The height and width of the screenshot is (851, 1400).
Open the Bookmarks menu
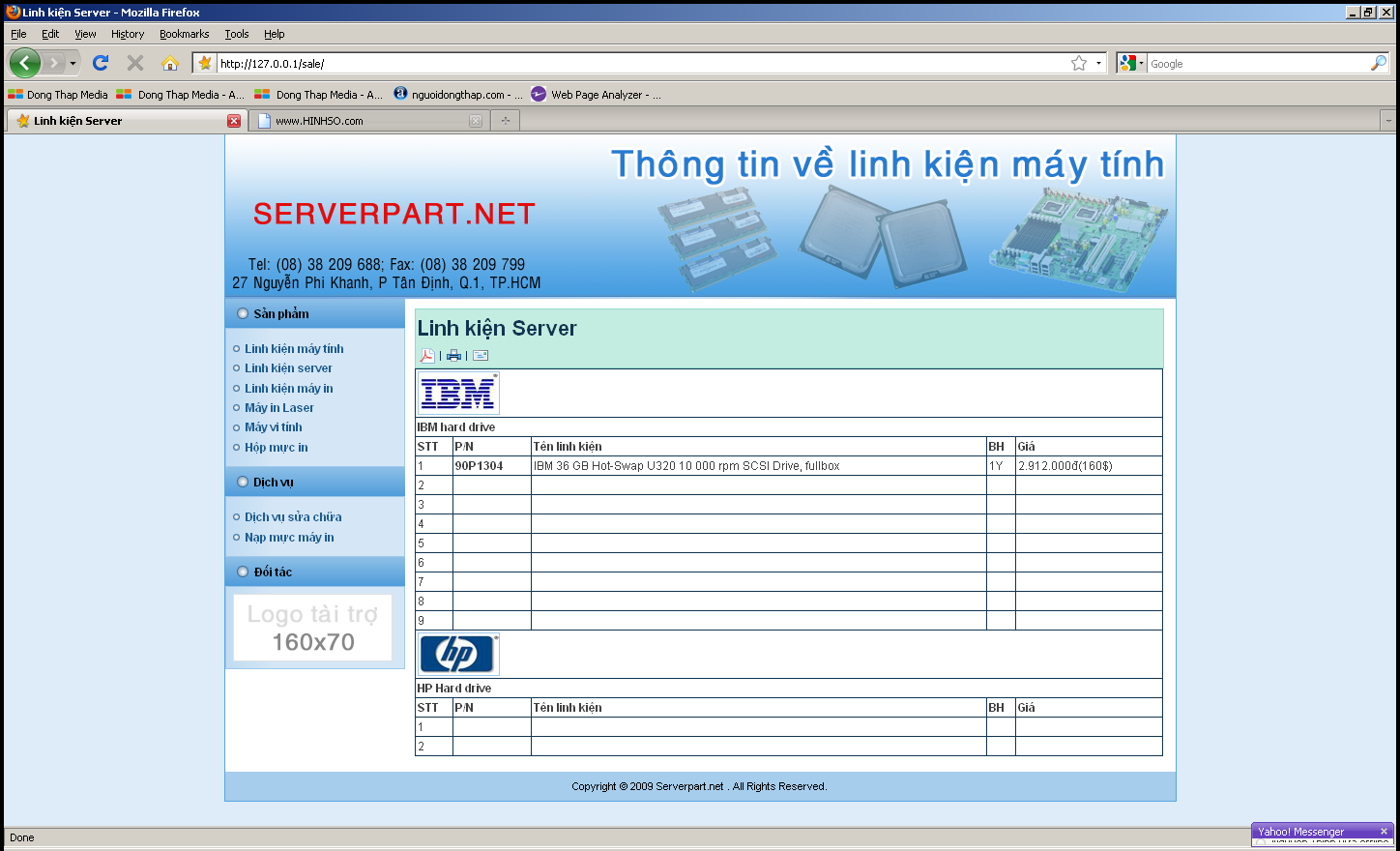[185, 34]
